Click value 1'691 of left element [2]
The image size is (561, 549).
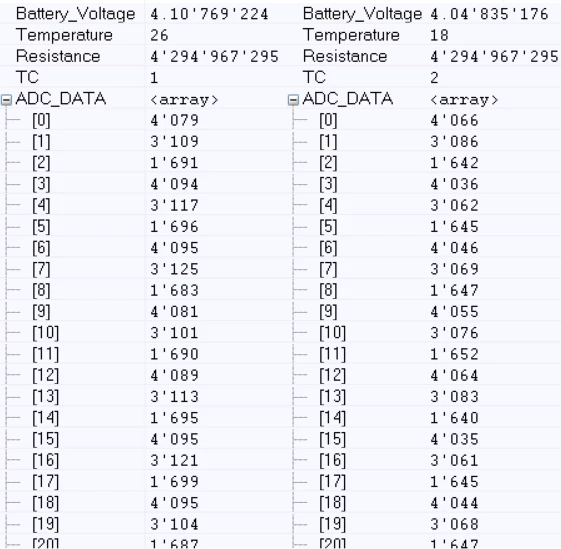(174, 163)
